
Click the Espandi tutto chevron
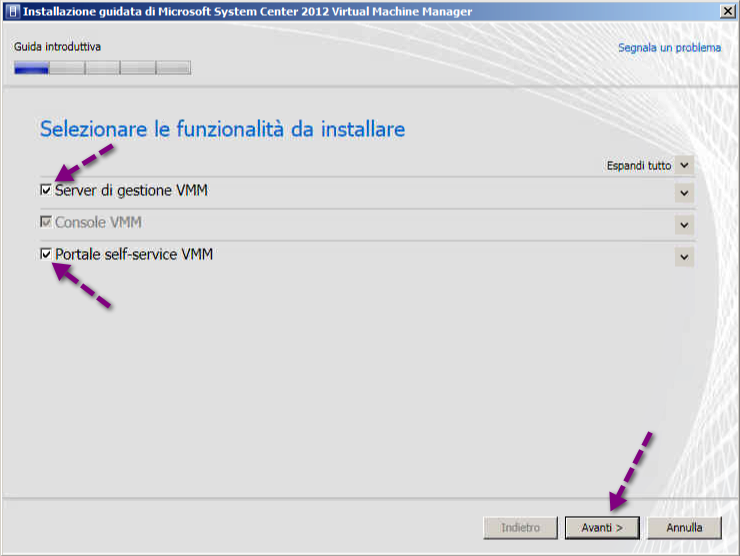click(x=684, y=165)
